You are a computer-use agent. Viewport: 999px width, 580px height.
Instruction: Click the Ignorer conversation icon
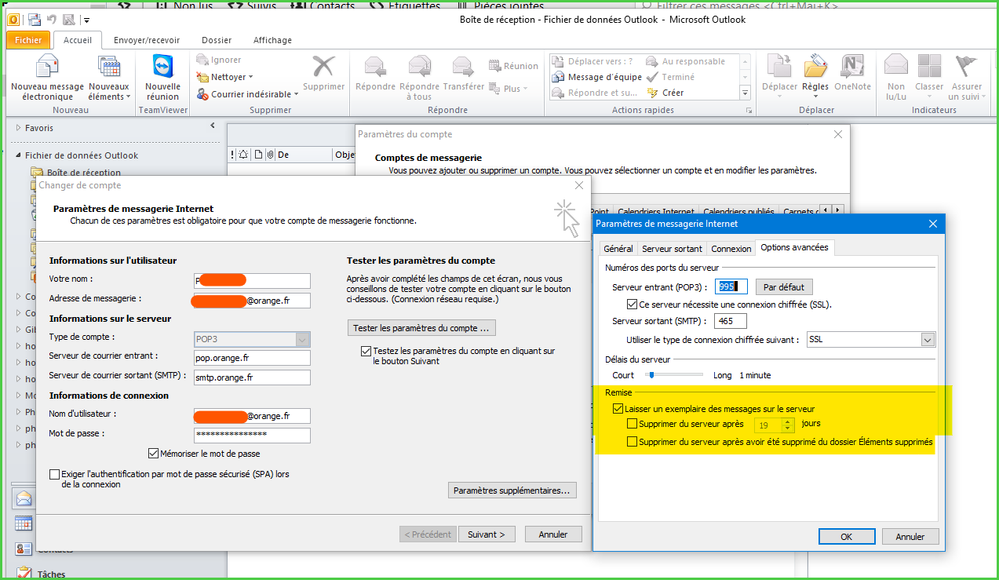(x=203, y=59)
